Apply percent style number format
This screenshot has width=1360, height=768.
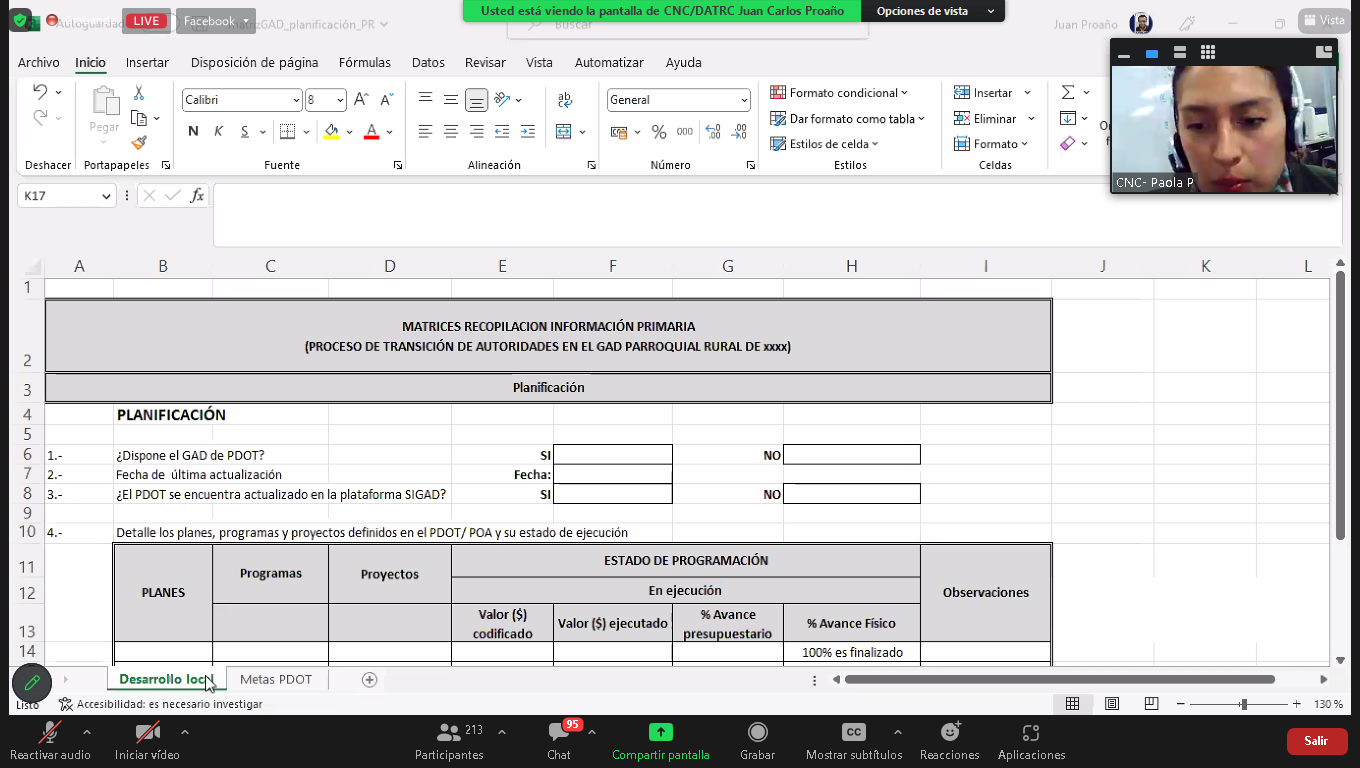point(659,132)
